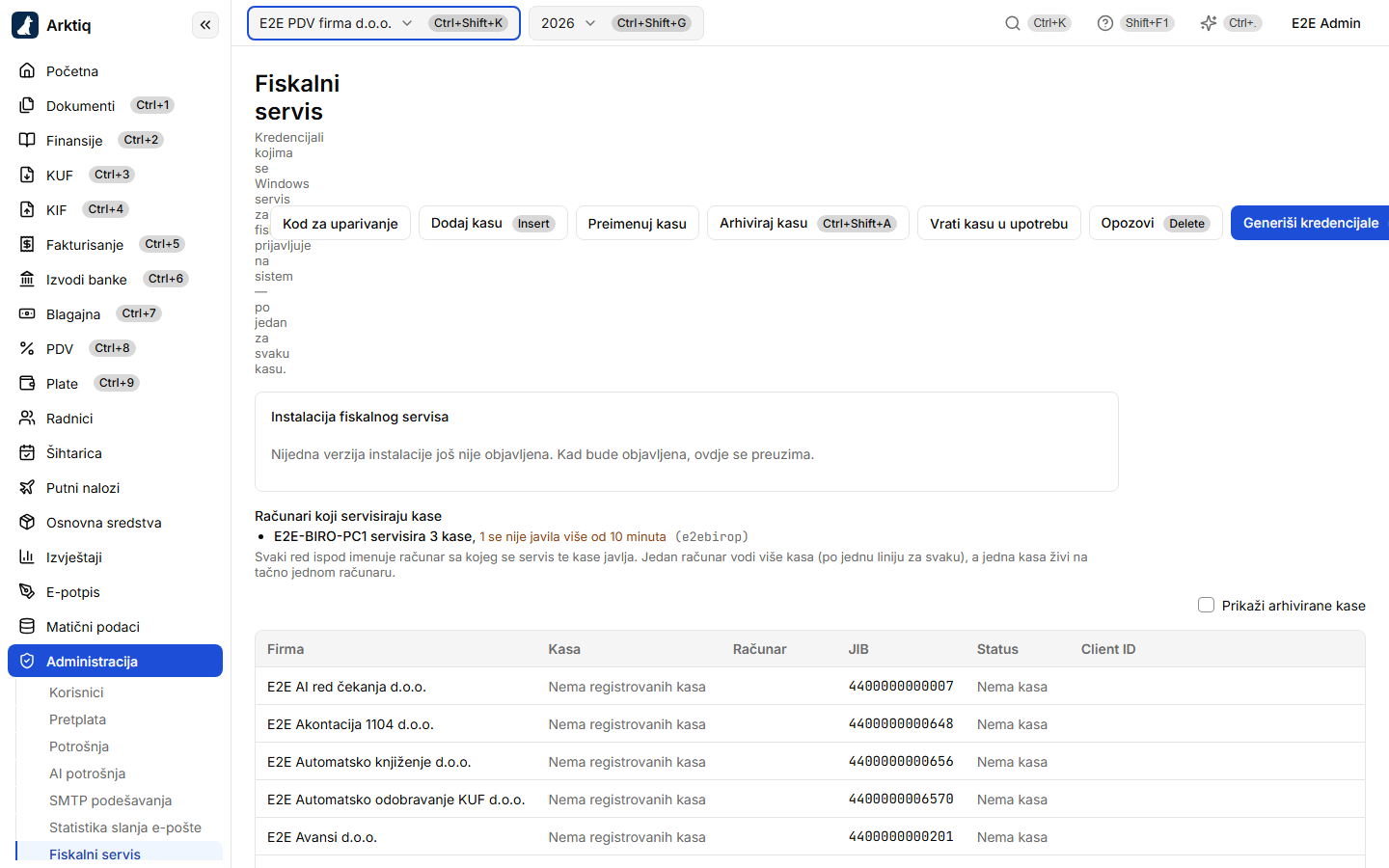Click the Dokumenti icon in sidebar
This screenshot has height=868, width=1389.
click(x=27, y=105)
